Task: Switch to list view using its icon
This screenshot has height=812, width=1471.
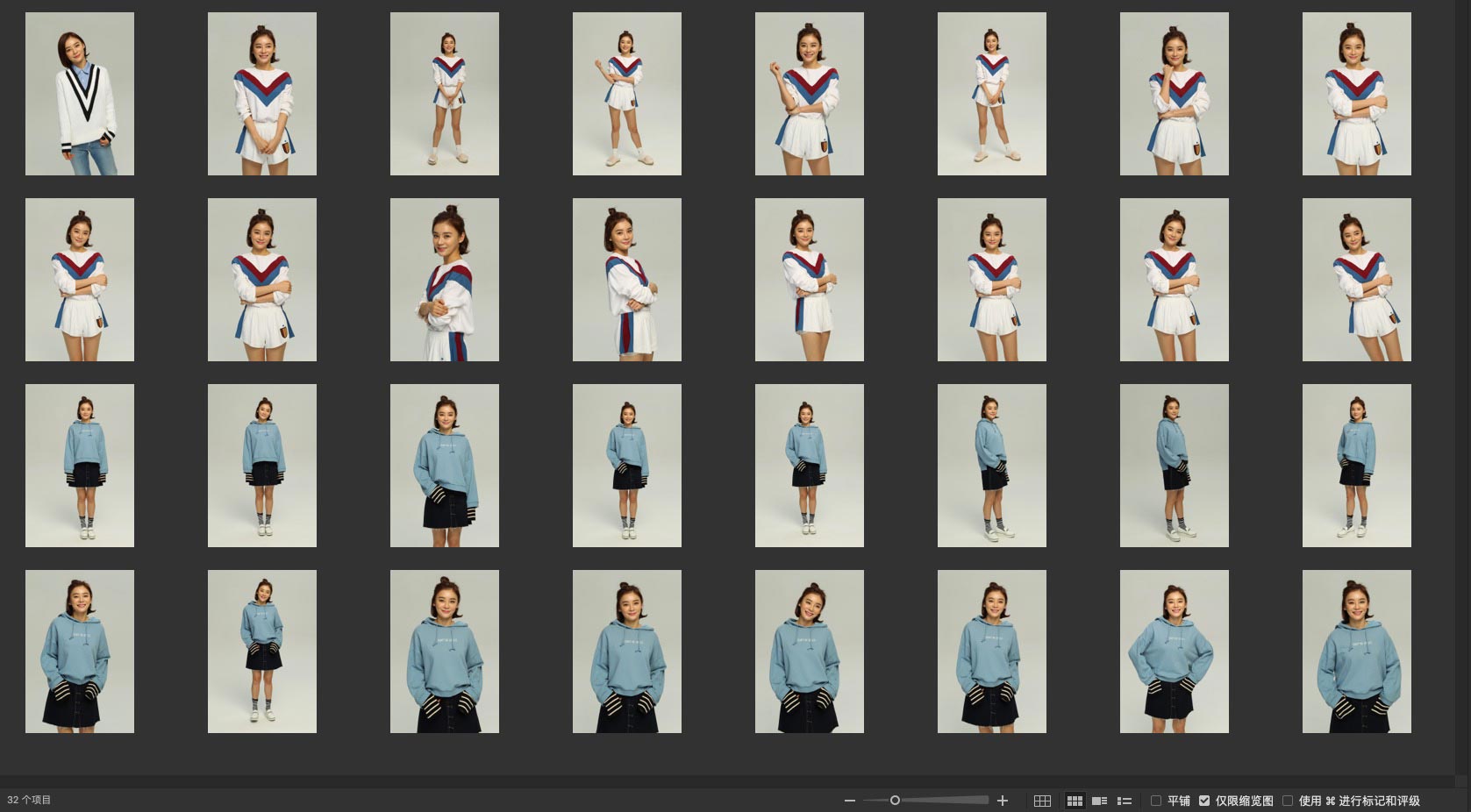Action: [x=1125, y=801]
